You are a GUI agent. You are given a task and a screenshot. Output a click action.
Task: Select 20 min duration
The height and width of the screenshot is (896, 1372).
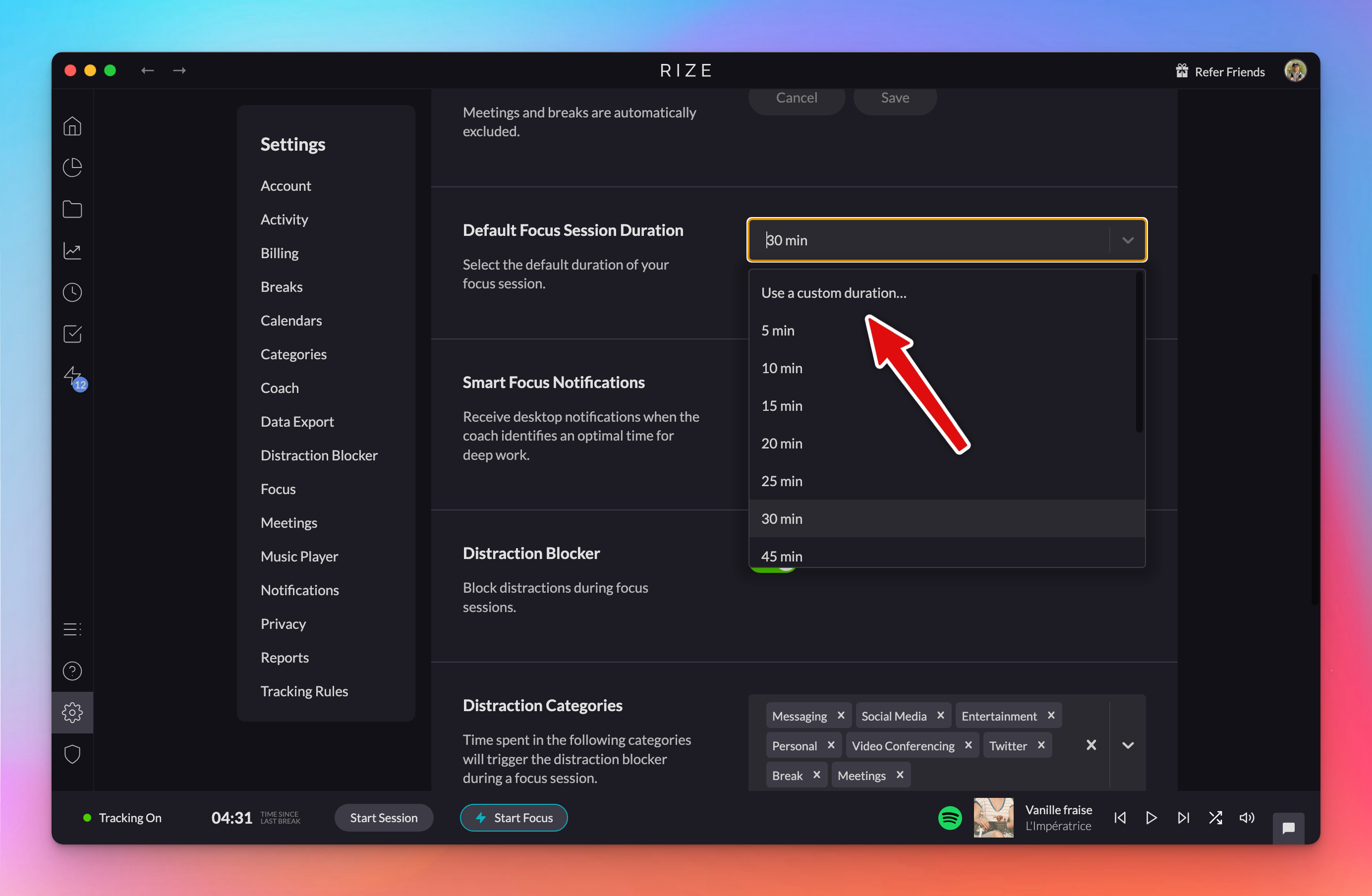pos(946,443)
